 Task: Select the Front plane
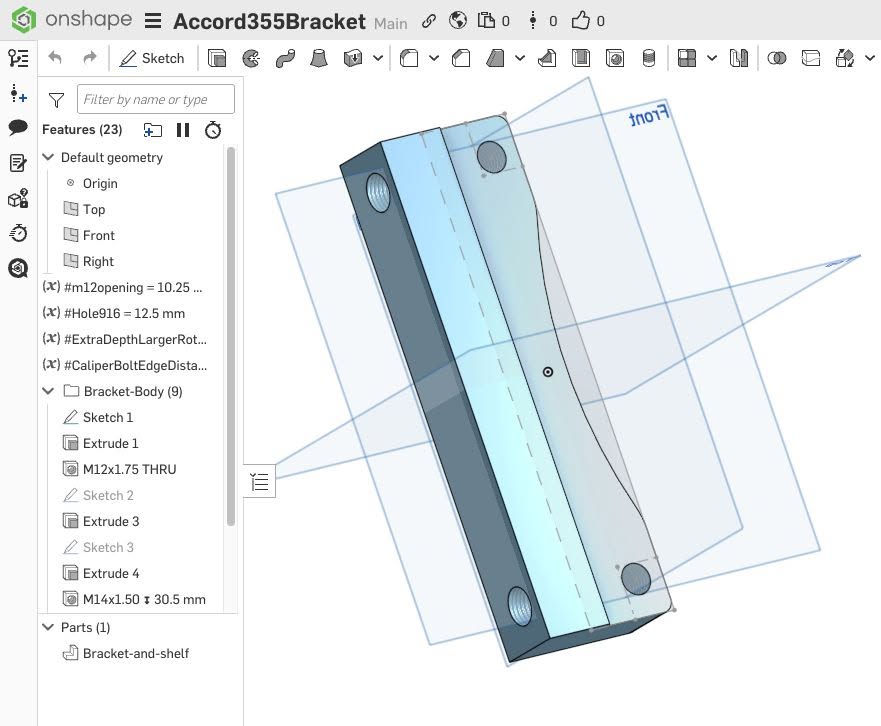click(x=98, y=235)
